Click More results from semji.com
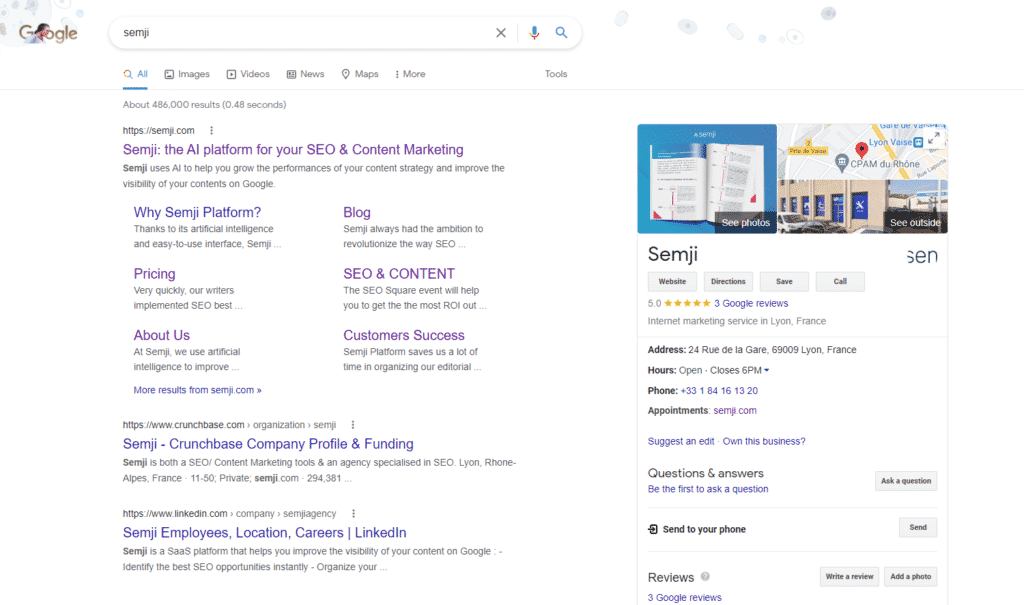The height and width of the screenshot is (605, 1024). click(x=197, y=390)
